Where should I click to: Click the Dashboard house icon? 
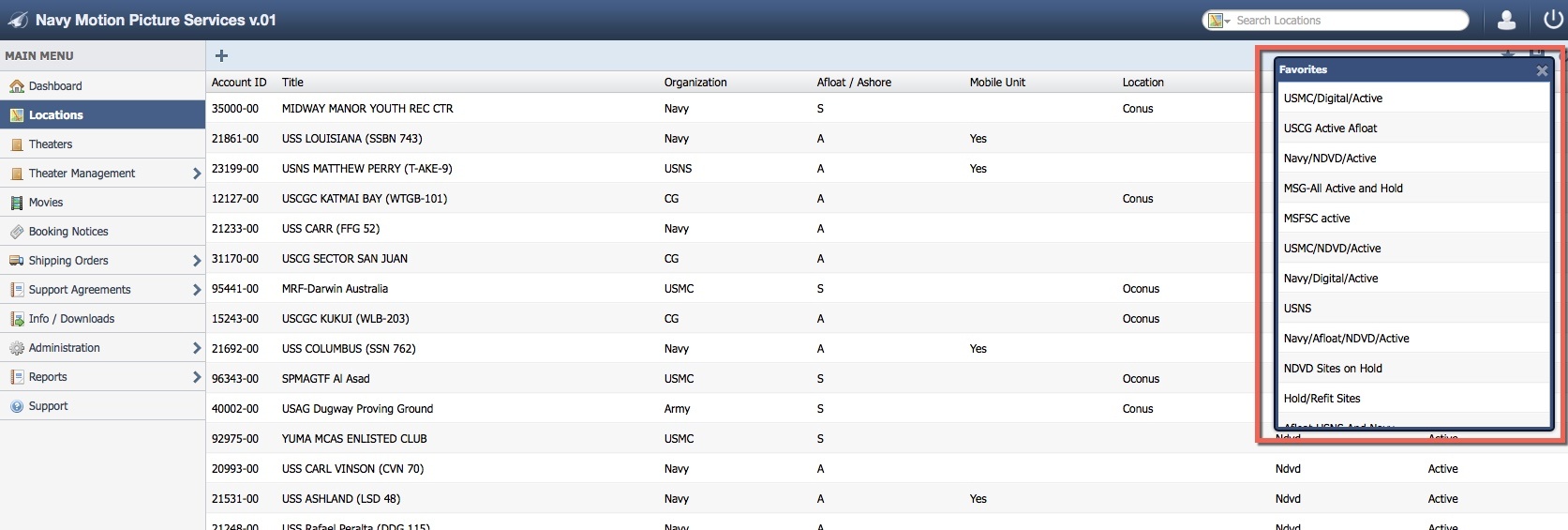coord(16,86)
